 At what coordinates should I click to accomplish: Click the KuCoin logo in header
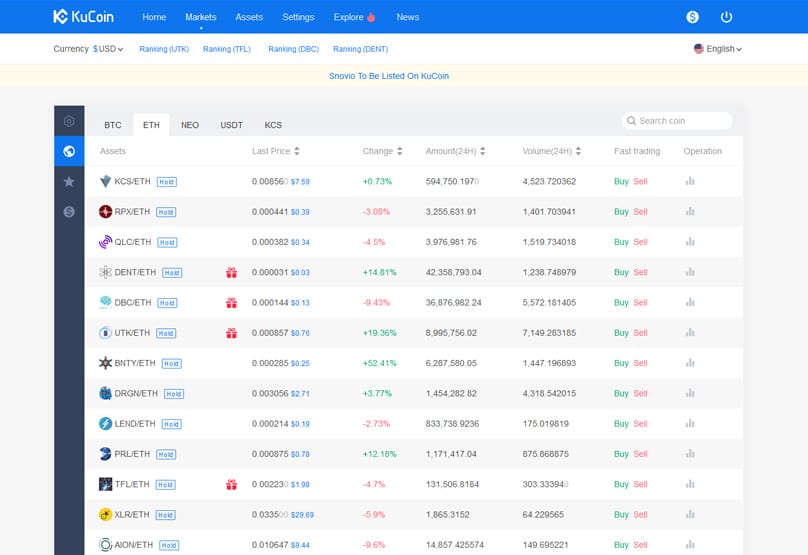pos(82,17)
